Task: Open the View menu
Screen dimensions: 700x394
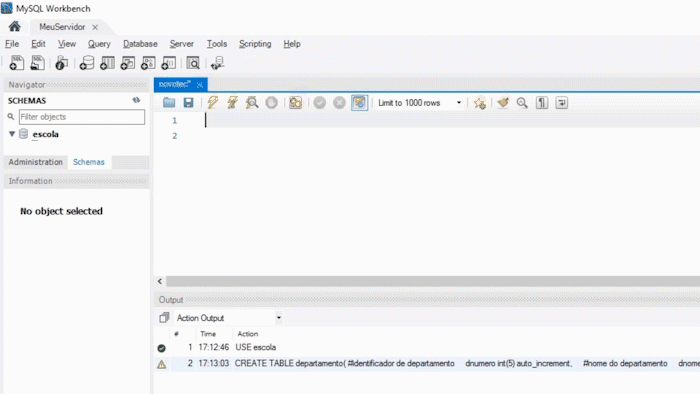Action: 67,44
